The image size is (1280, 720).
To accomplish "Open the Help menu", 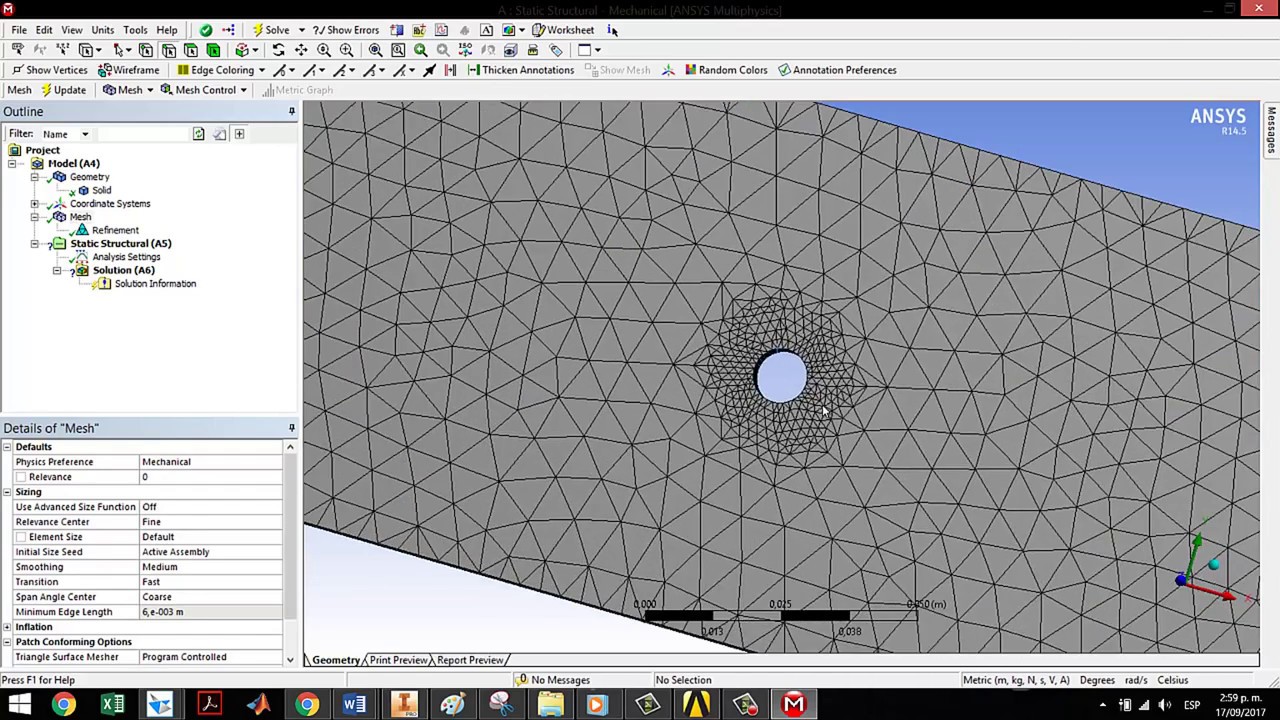I will (x=167, y=30).
